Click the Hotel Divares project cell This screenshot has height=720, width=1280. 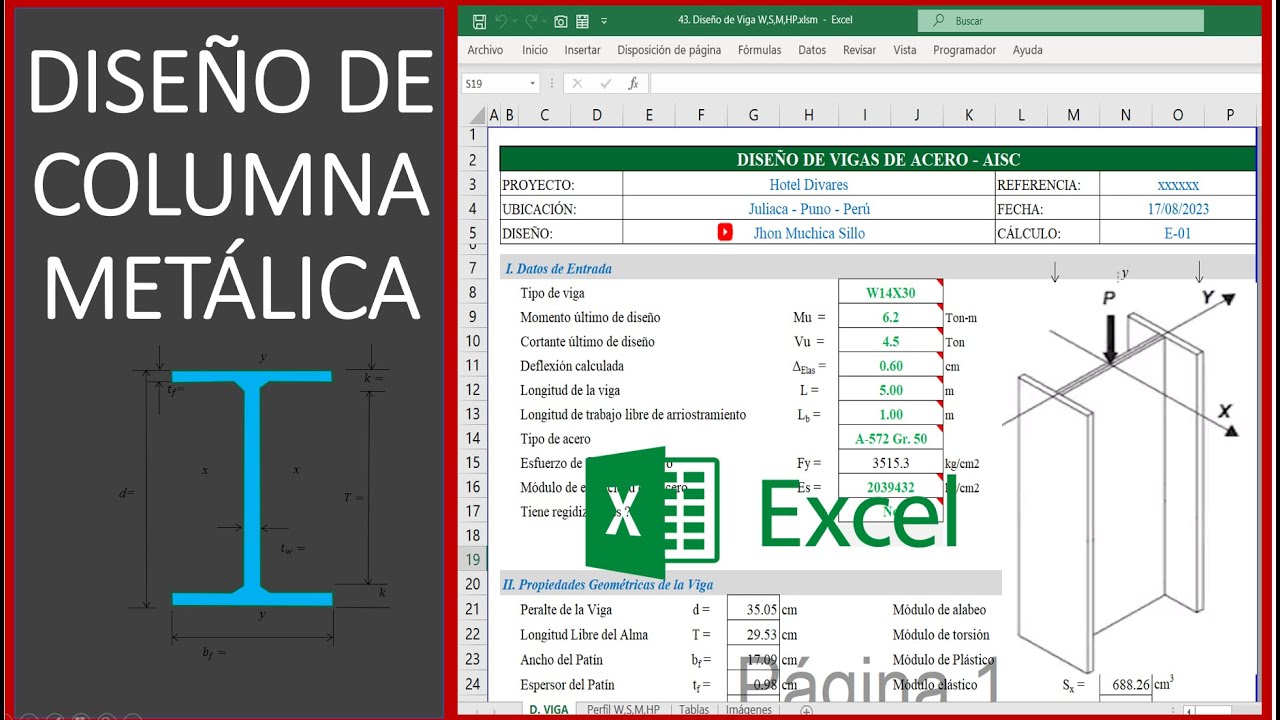808,185
